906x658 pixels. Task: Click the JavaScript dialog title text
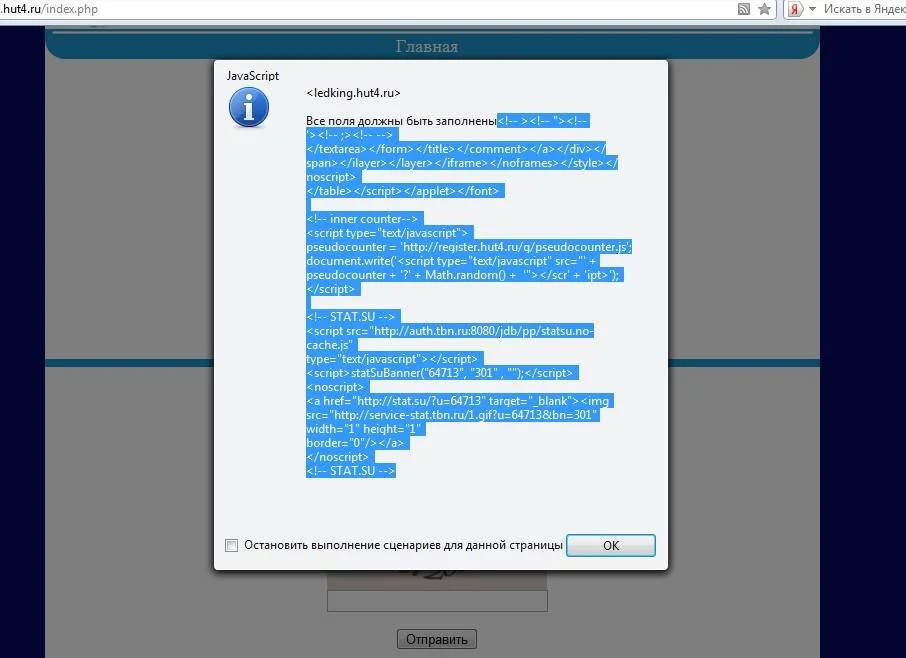point(253,76)
